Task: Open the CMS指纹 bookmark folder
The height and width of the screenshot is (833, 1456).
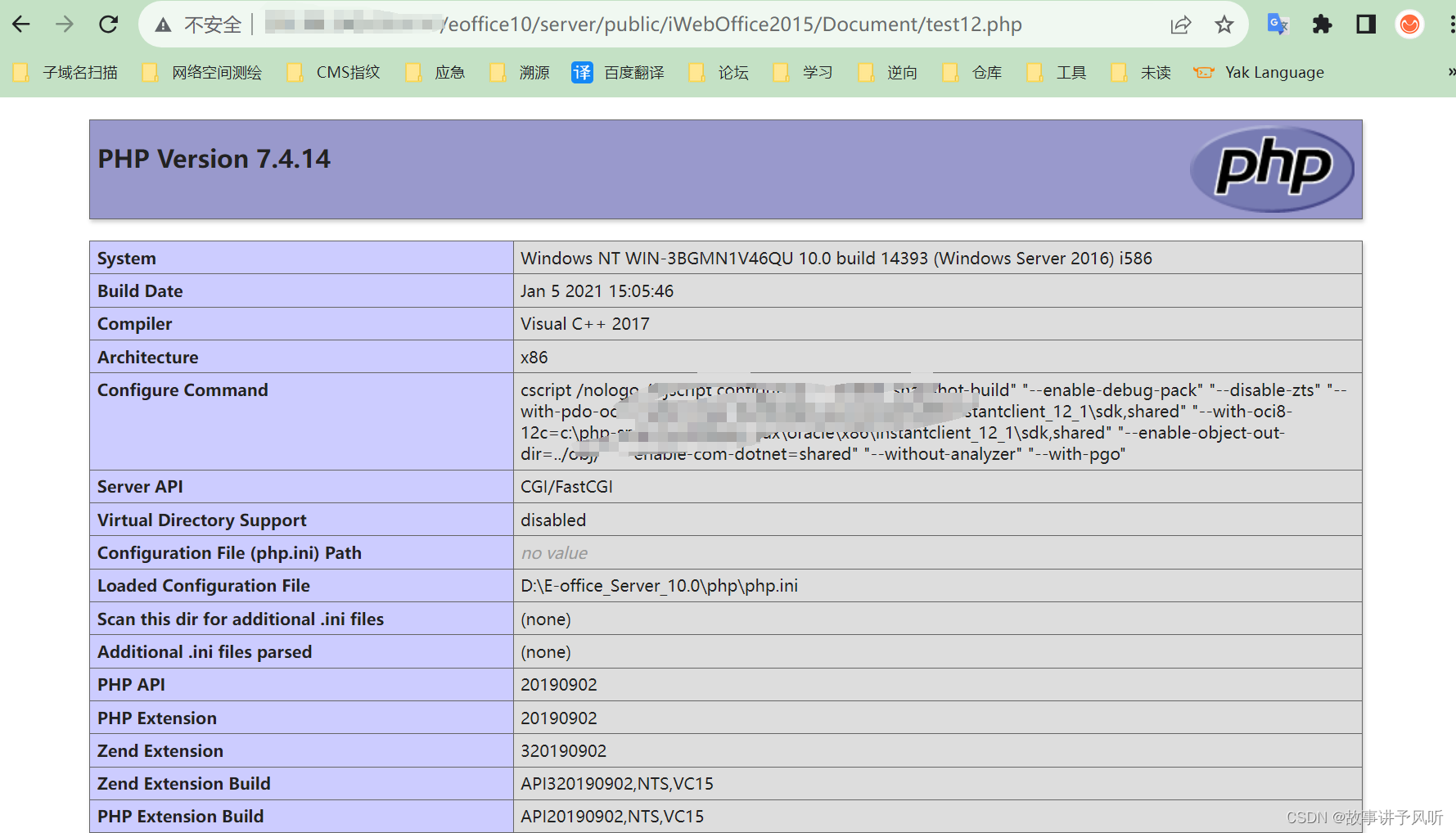Action: pyautogui.click(x=334, y=73)
